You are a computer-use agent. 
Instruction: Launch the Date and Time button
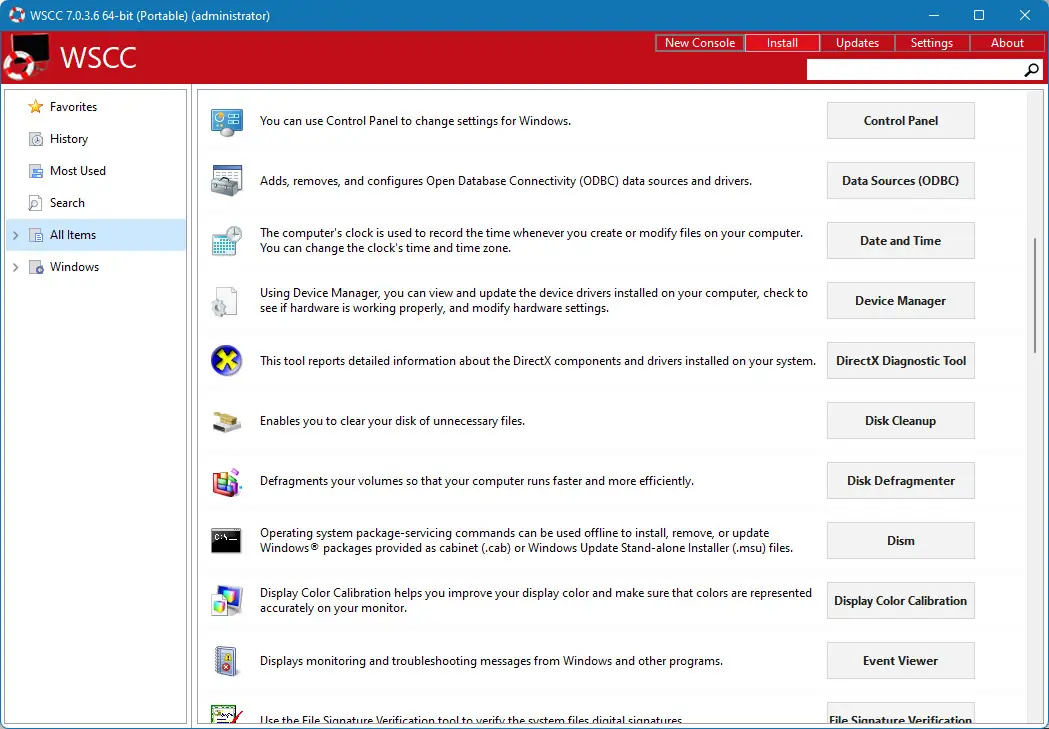click(900, 241)
